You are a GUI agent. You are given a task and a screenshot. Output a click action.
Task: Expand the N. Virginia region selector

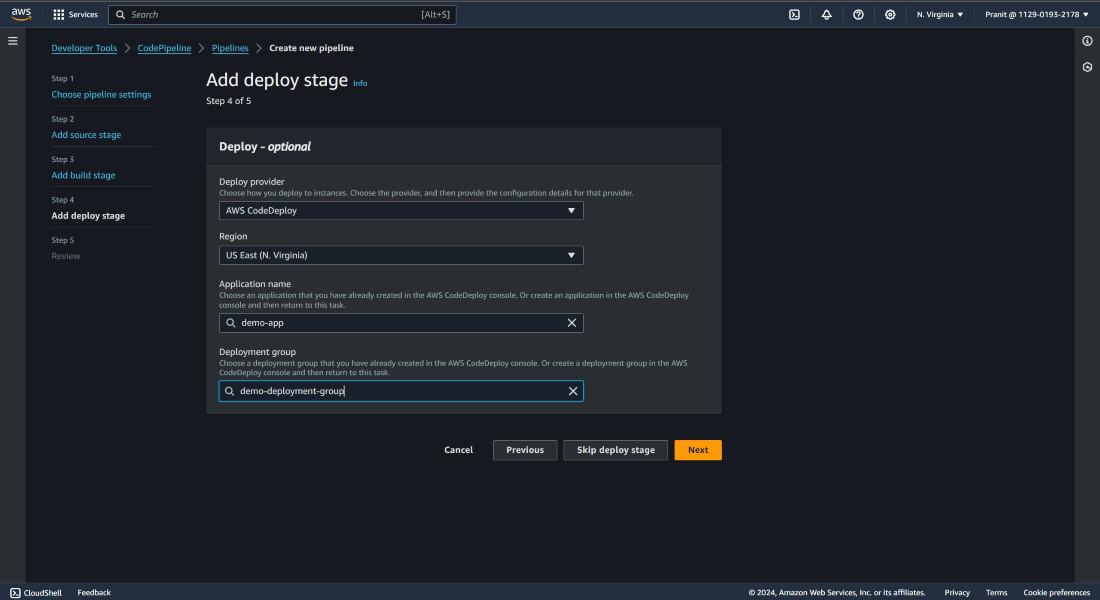[939, 14]
